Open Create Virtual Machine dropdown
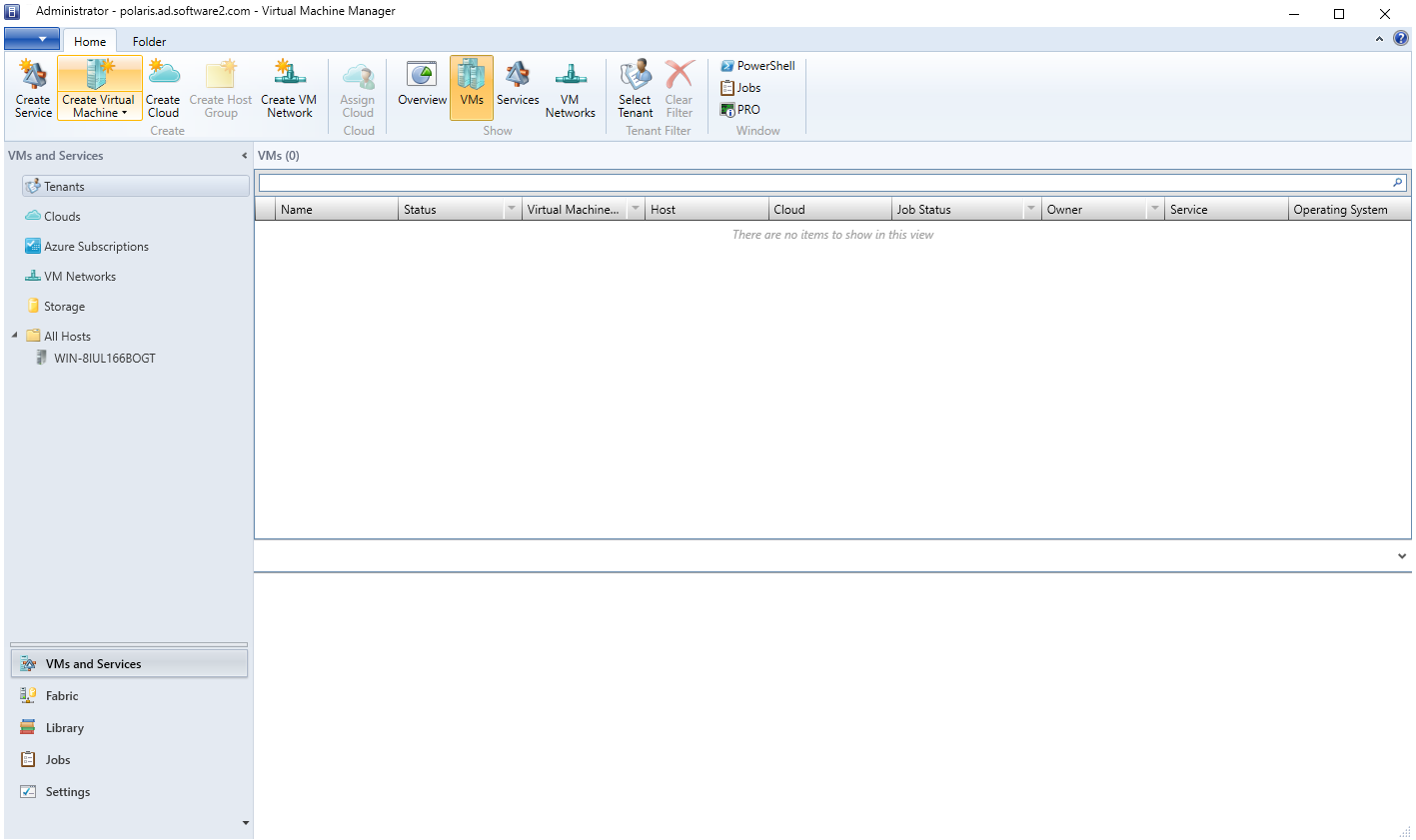1416x840 pixels. (100, 113)
